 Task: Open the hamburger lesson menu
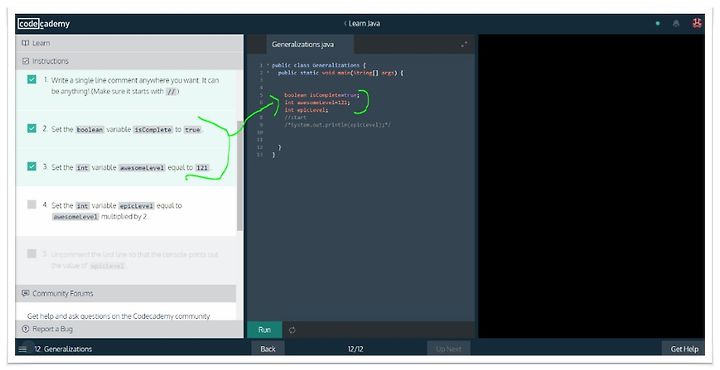[22, 349]
